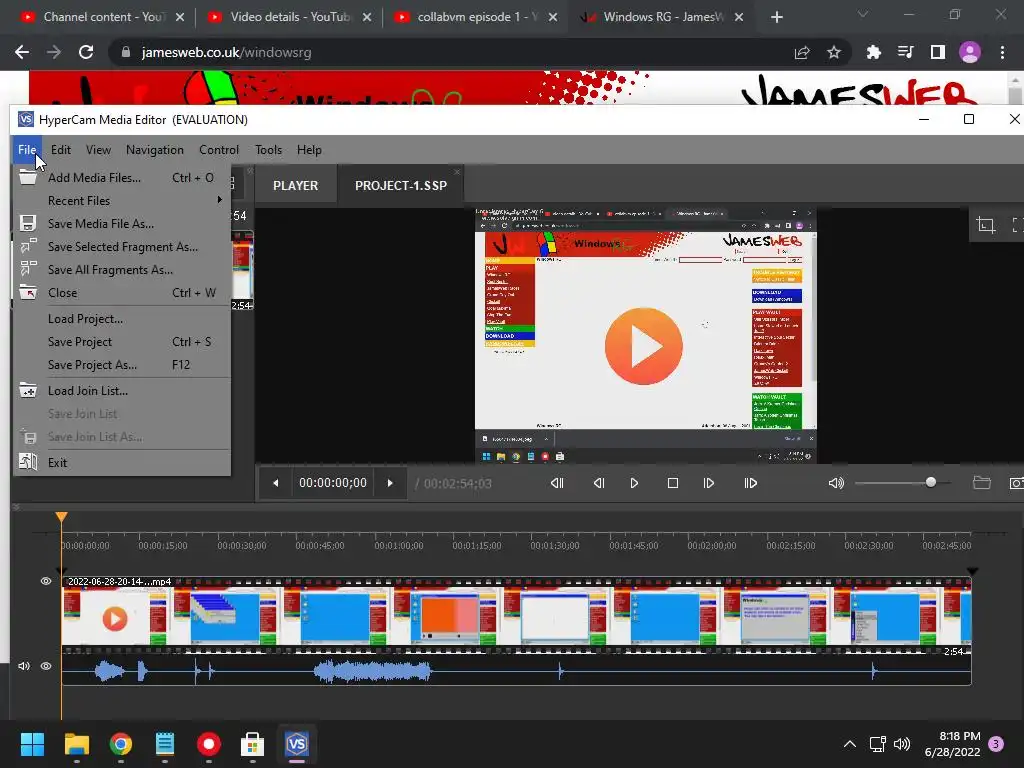Image resolution: width=1024 pixels, height=768 pixels.
Task: Click Add Media Files folder icon
Action: click(27, 176)
